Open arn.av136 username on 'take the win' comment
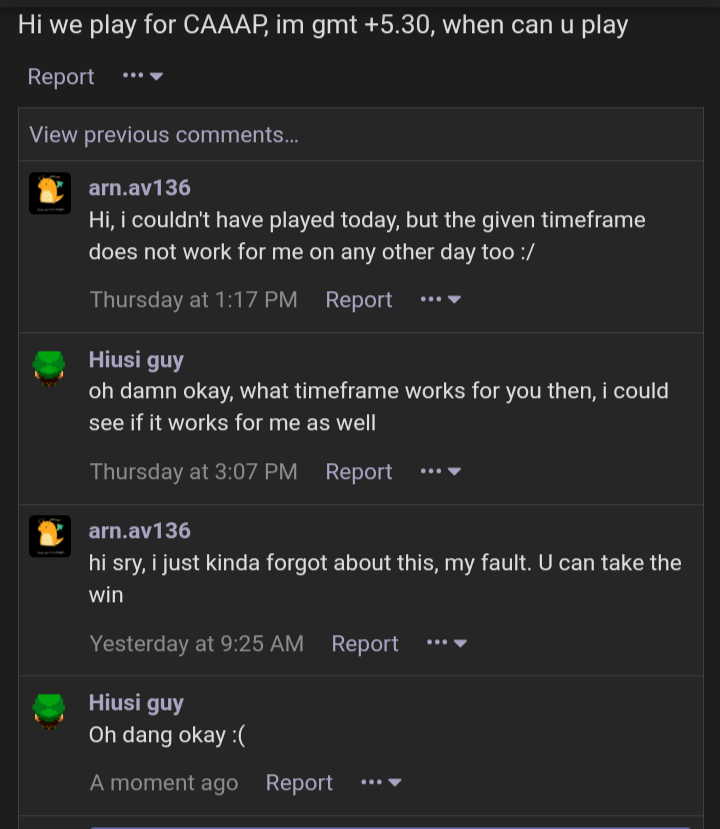The width and height of the screenshot is (720, 829). click(140, 531)
